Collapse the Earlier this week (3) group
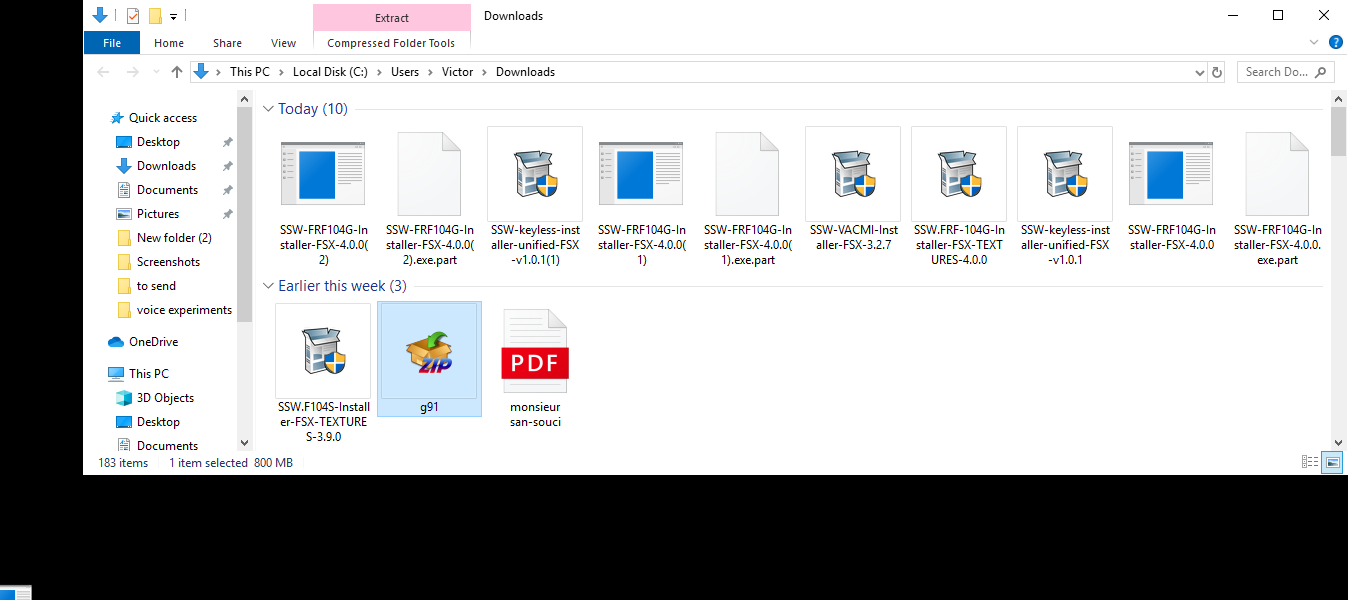1348x600 pixels. [268, 286]
